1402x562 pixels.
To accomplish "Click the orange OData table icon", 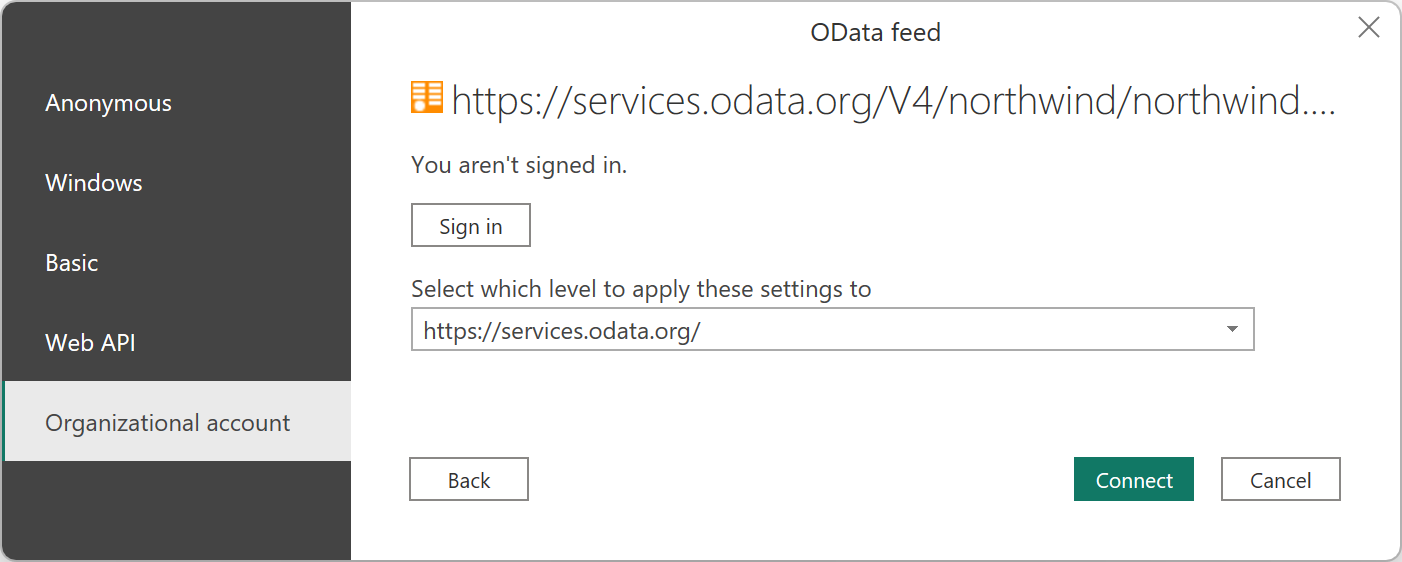I will [427, 97].
